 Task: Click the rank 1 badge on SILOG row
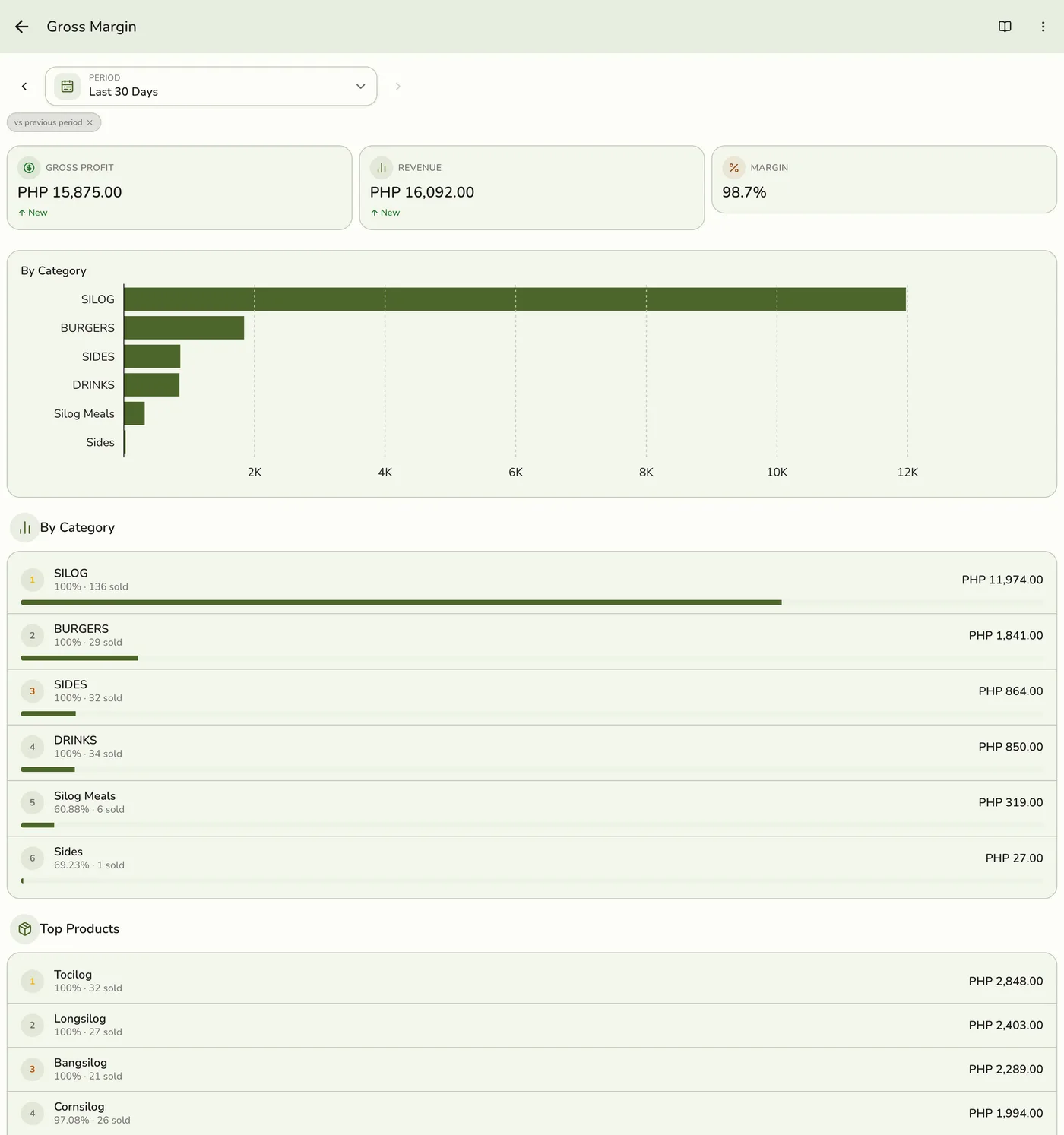(x=32, y=580)
